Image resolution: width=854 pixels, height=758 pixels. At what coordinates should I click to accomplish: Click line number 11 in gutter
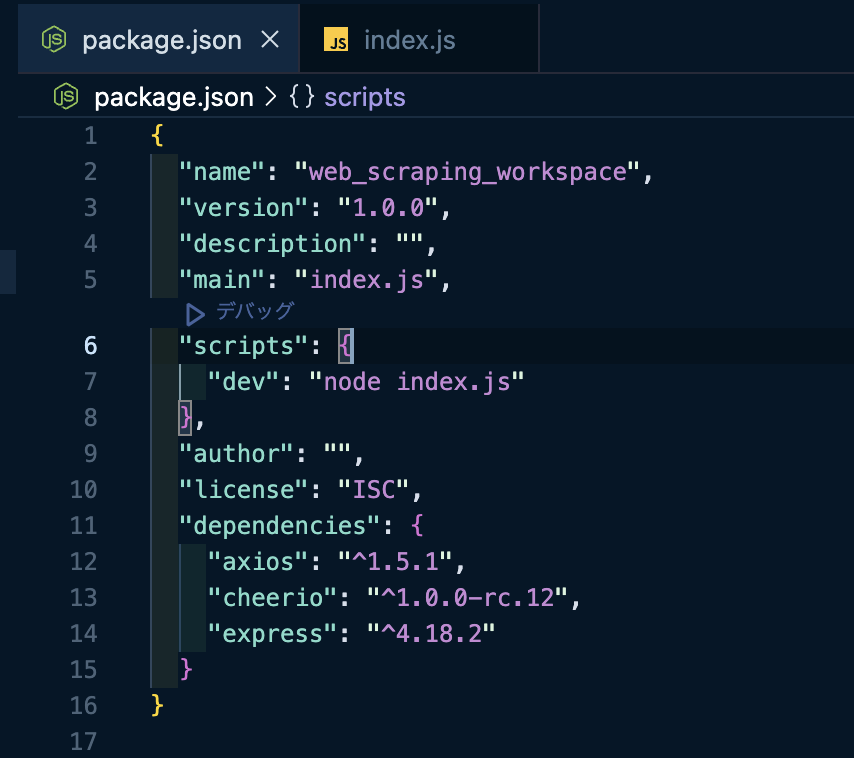(x=83, y=525)
